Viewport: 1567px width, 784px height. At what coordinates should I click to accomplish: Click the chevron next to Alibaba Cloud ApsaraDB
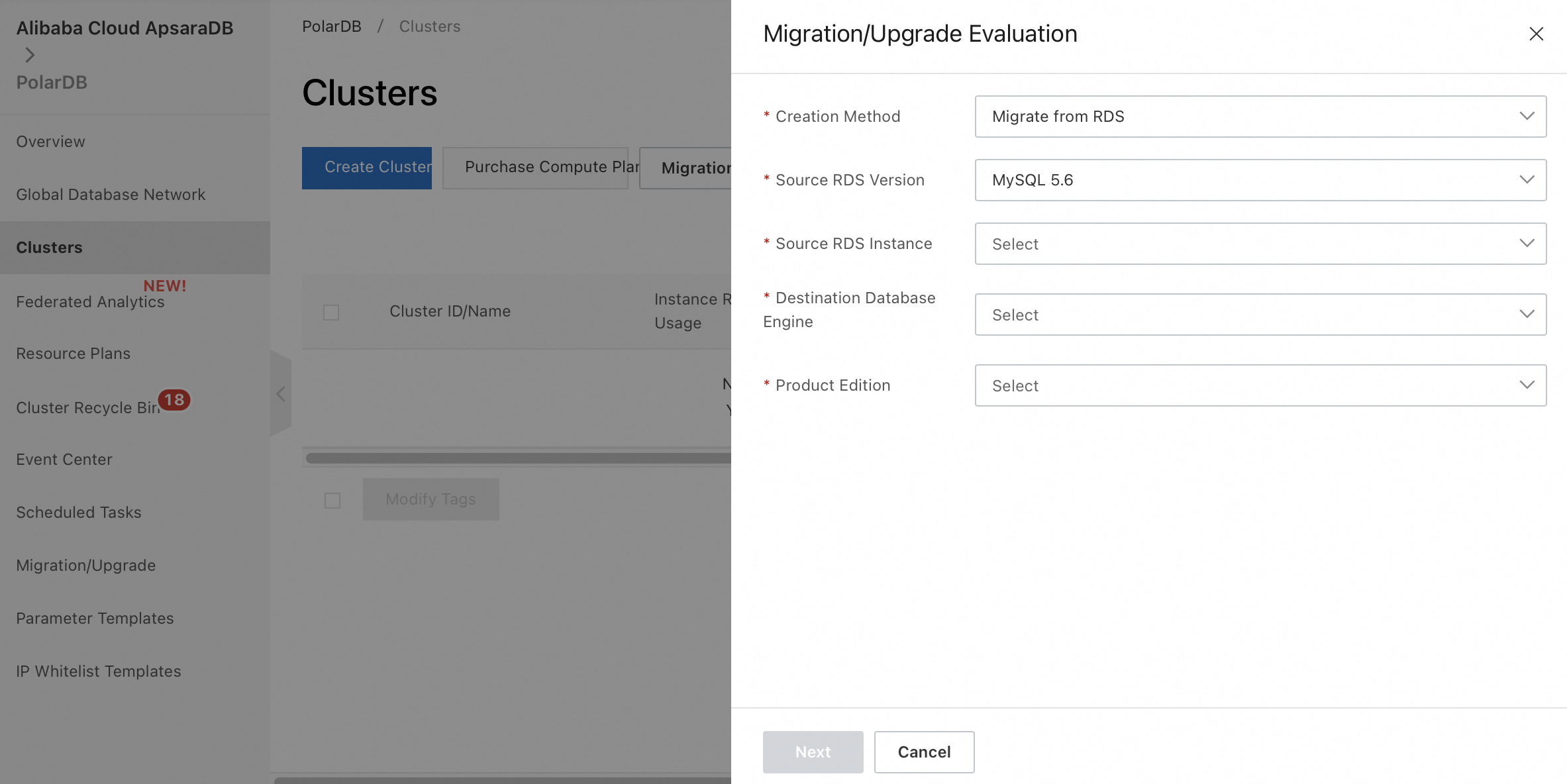(x=29, y=55)
